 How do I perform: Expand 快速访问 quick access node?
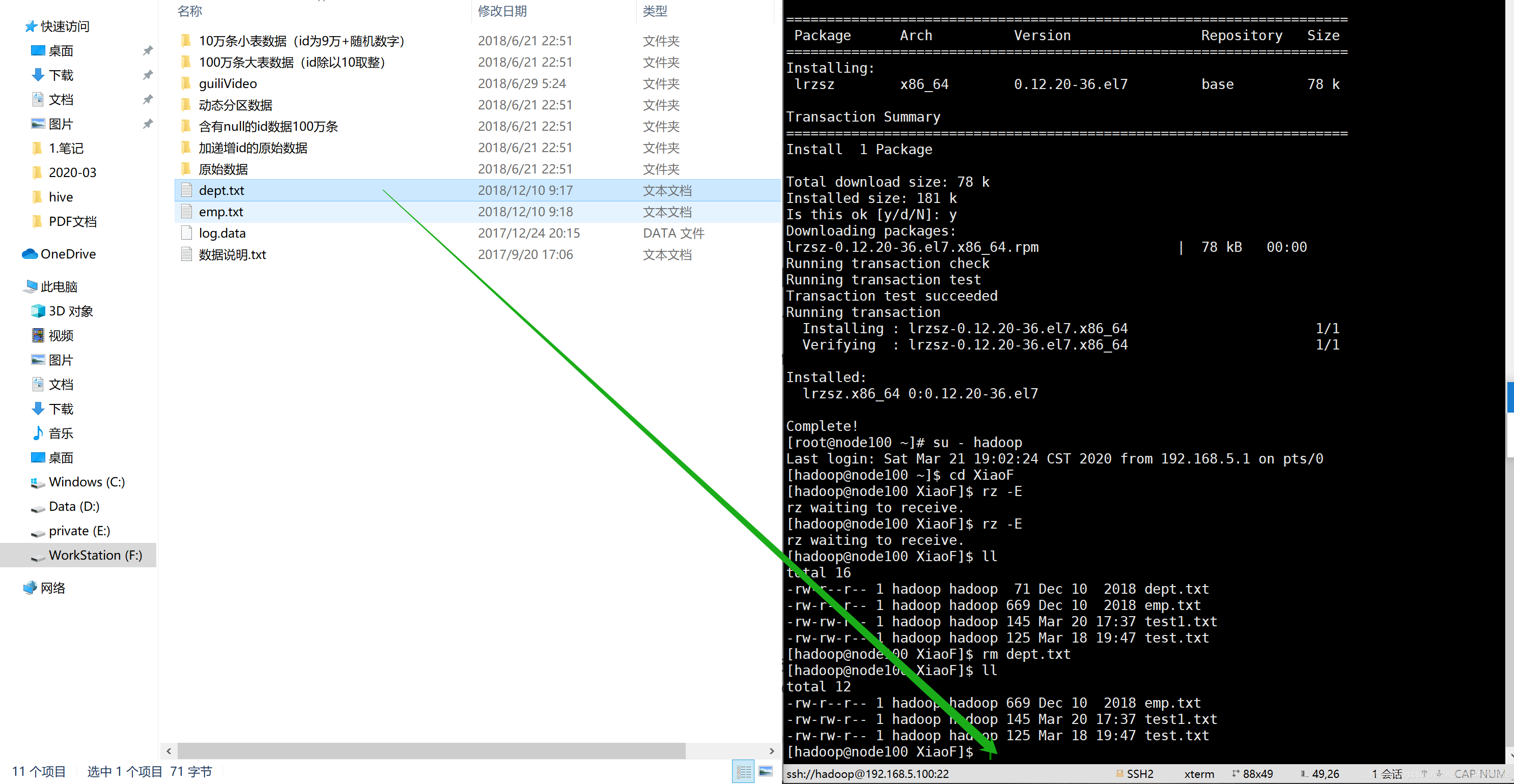pyautogui.click(x=65, y=26)
